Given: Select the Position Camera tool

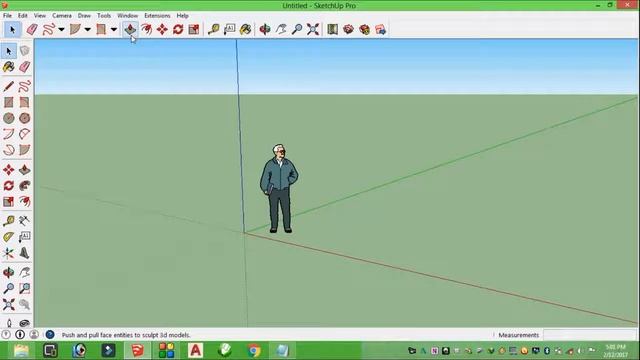Looking at the screenshot, I should 9,322.
